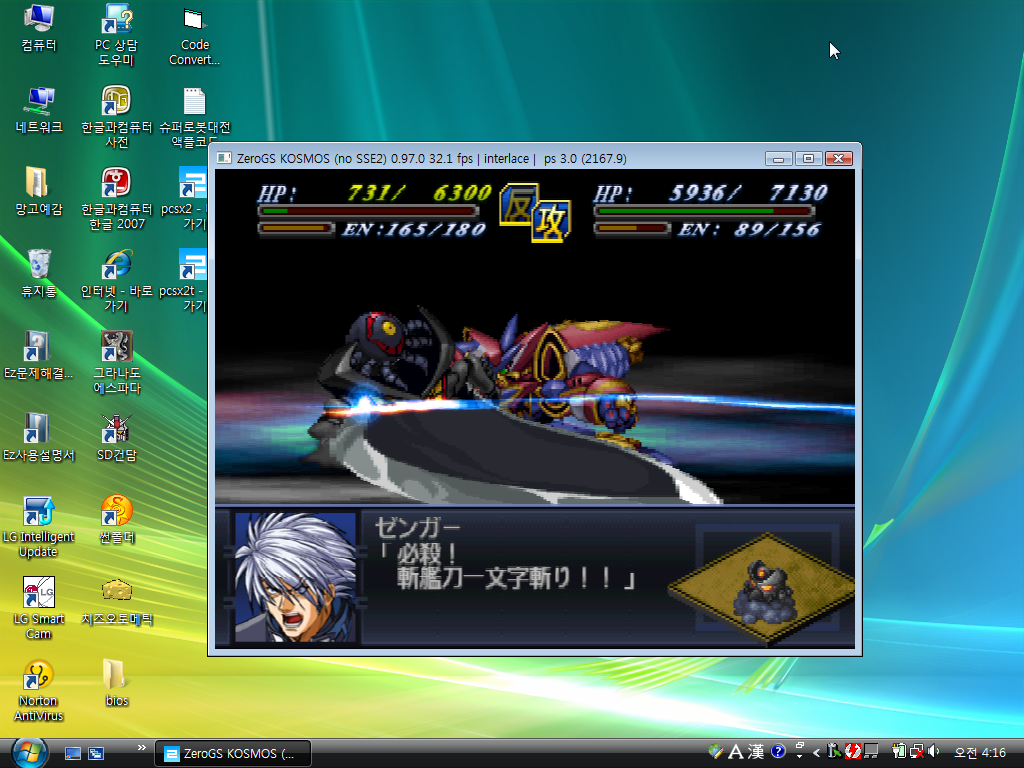Click the ゼンガー dialogue name text

(418, 528)
